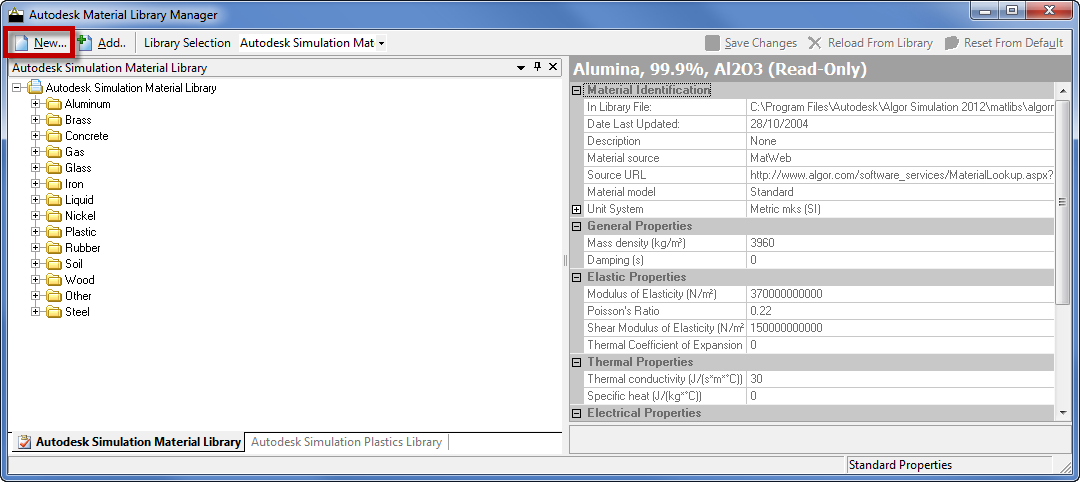
Task: Click the Save Changes button label
Action: point(760,43)
